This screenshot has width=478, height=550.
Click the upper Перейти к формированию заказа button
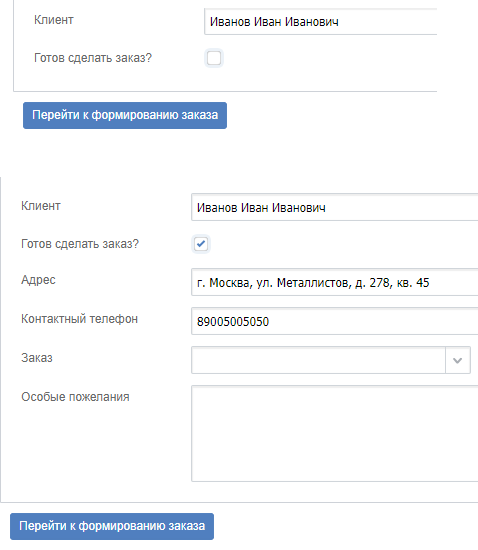[125, 115]
